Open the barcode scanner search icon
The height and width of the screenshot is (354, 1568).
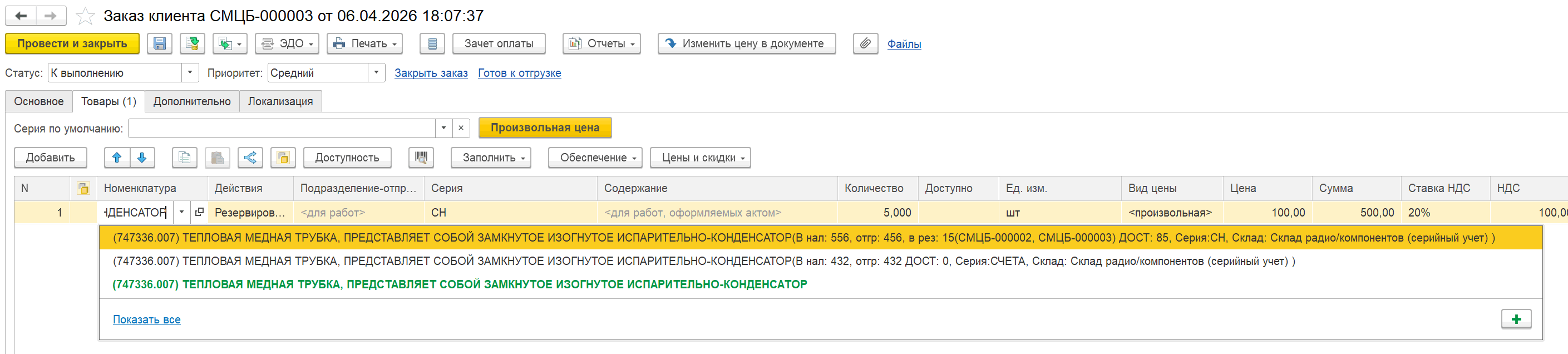tap(421, 158)
